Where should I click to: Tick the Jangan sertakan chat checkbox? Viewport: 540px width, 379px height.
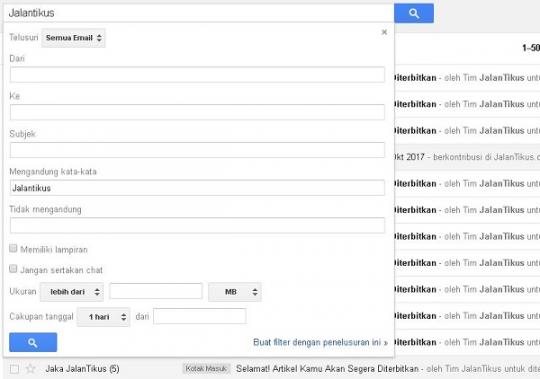tap(13, 269)
